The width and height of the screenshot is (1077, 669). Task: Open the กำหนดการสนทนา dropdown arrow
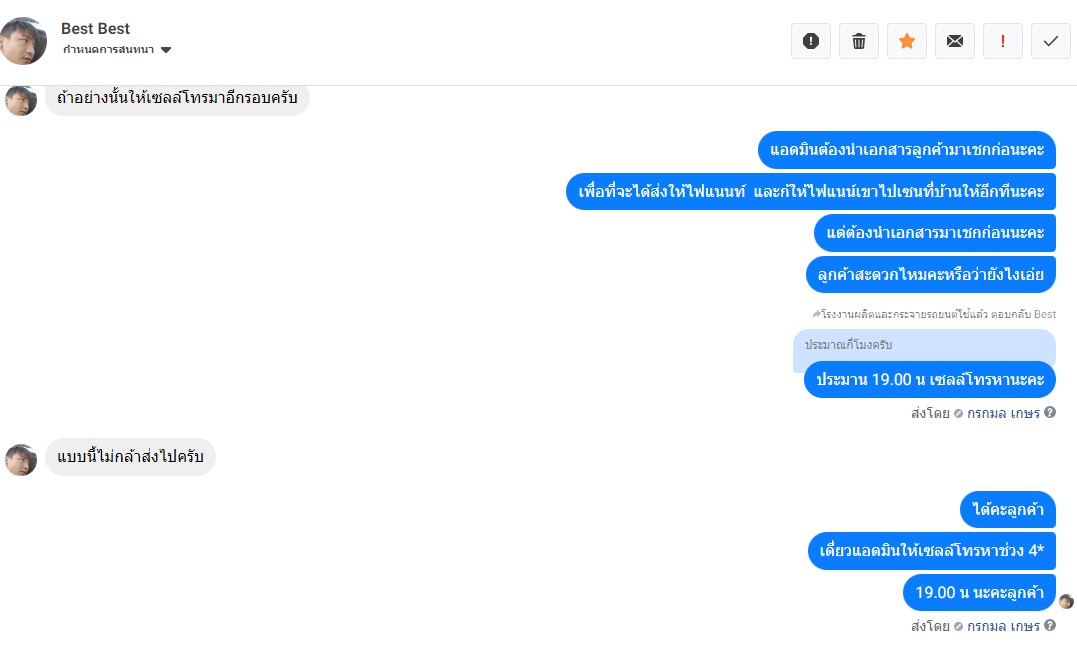point(166,49)
